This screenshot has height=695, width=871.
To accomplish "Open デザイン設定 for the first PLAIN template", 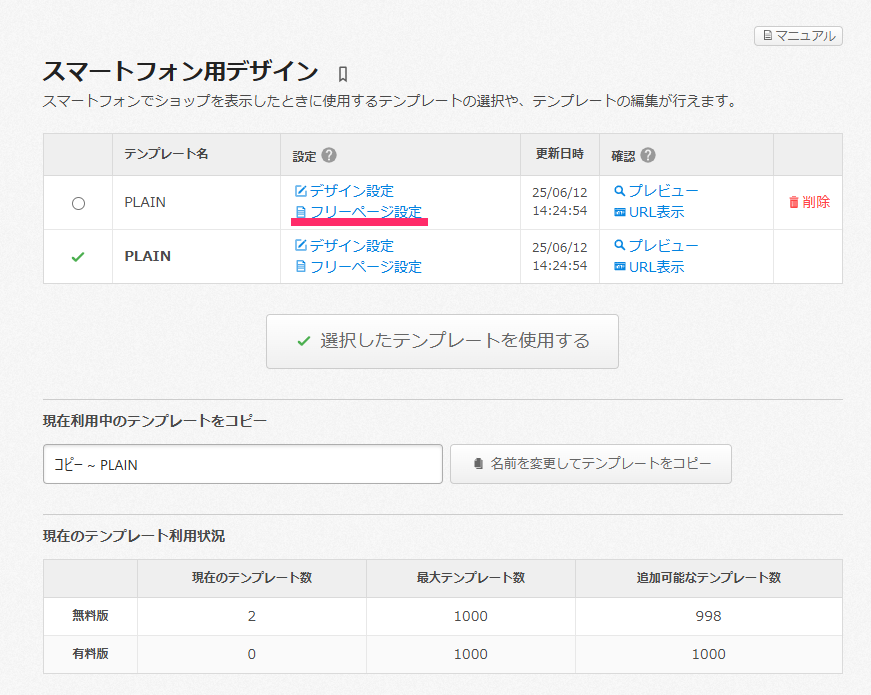I will click(351, 191).
